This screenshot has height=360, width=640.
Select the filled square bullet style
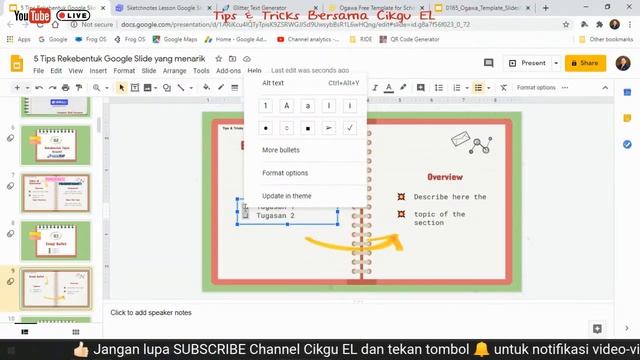tap(308, 128)
